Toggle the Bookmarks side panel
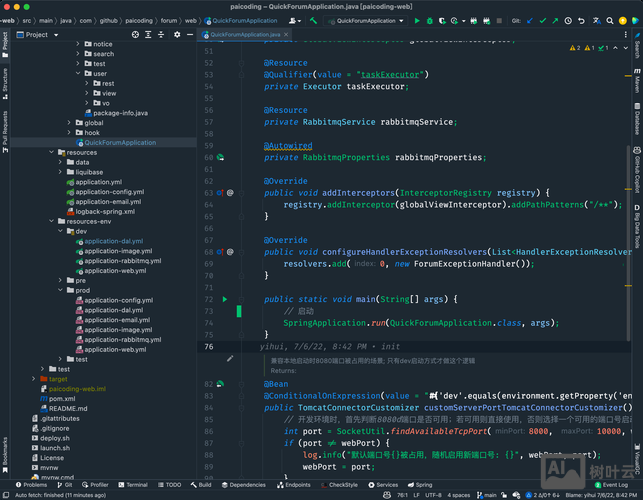 pos(5,455)
